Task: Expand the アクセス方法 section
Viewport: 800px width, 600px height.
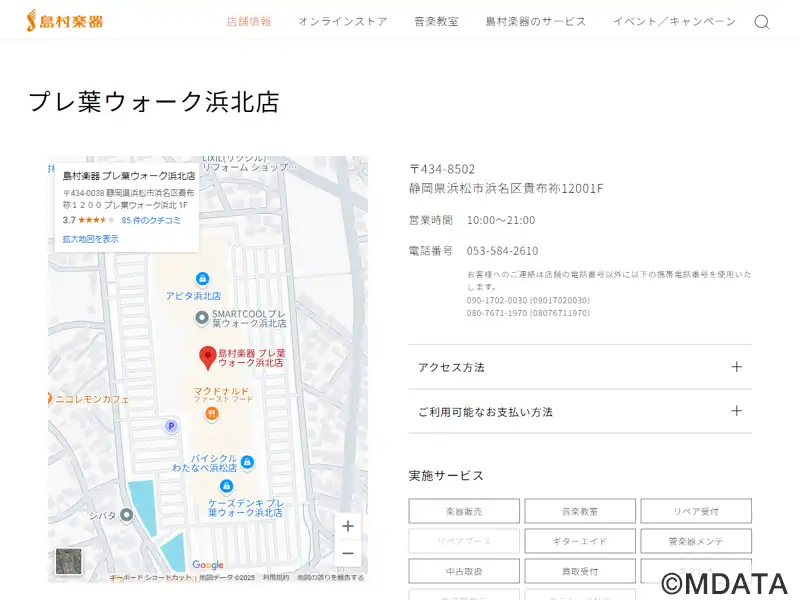Action: [x=580, y=367]
